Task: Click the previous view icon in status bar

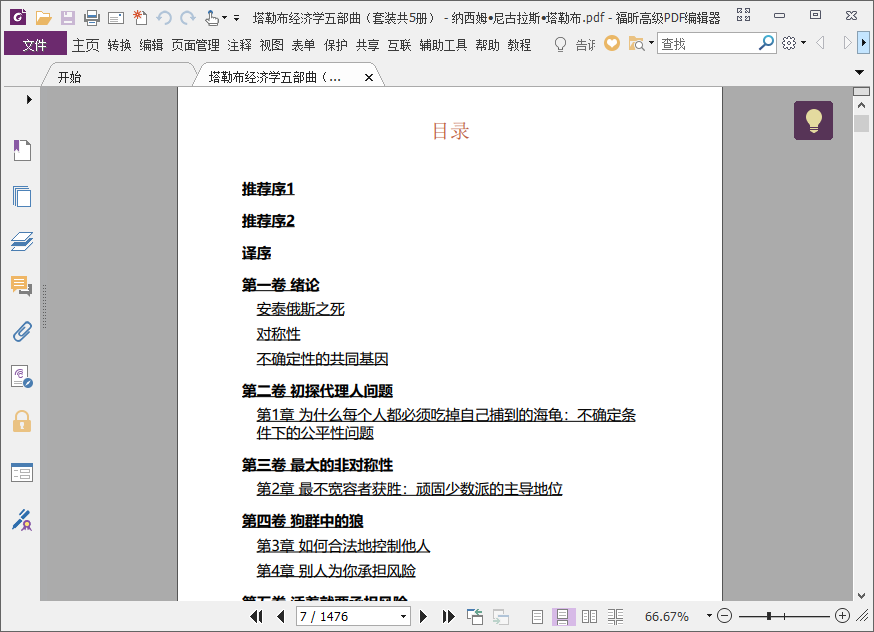Action: pyautogui.click(x=475, y=616)
